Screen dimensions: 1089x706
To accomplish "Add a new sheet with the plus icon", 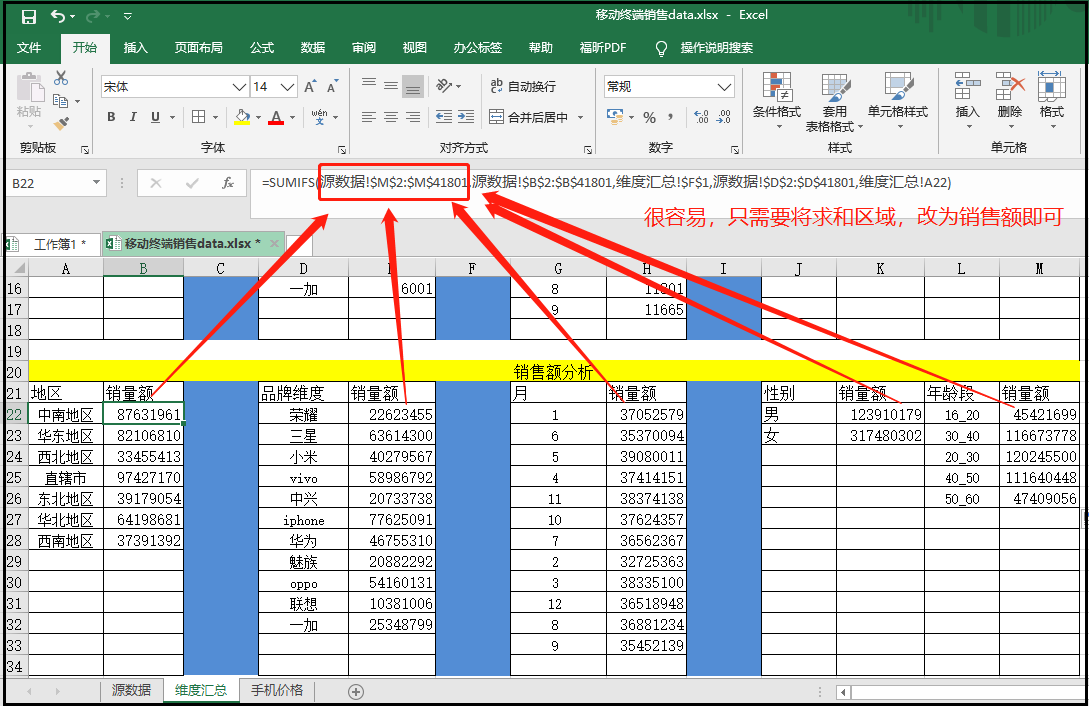I will pos(356,691).
